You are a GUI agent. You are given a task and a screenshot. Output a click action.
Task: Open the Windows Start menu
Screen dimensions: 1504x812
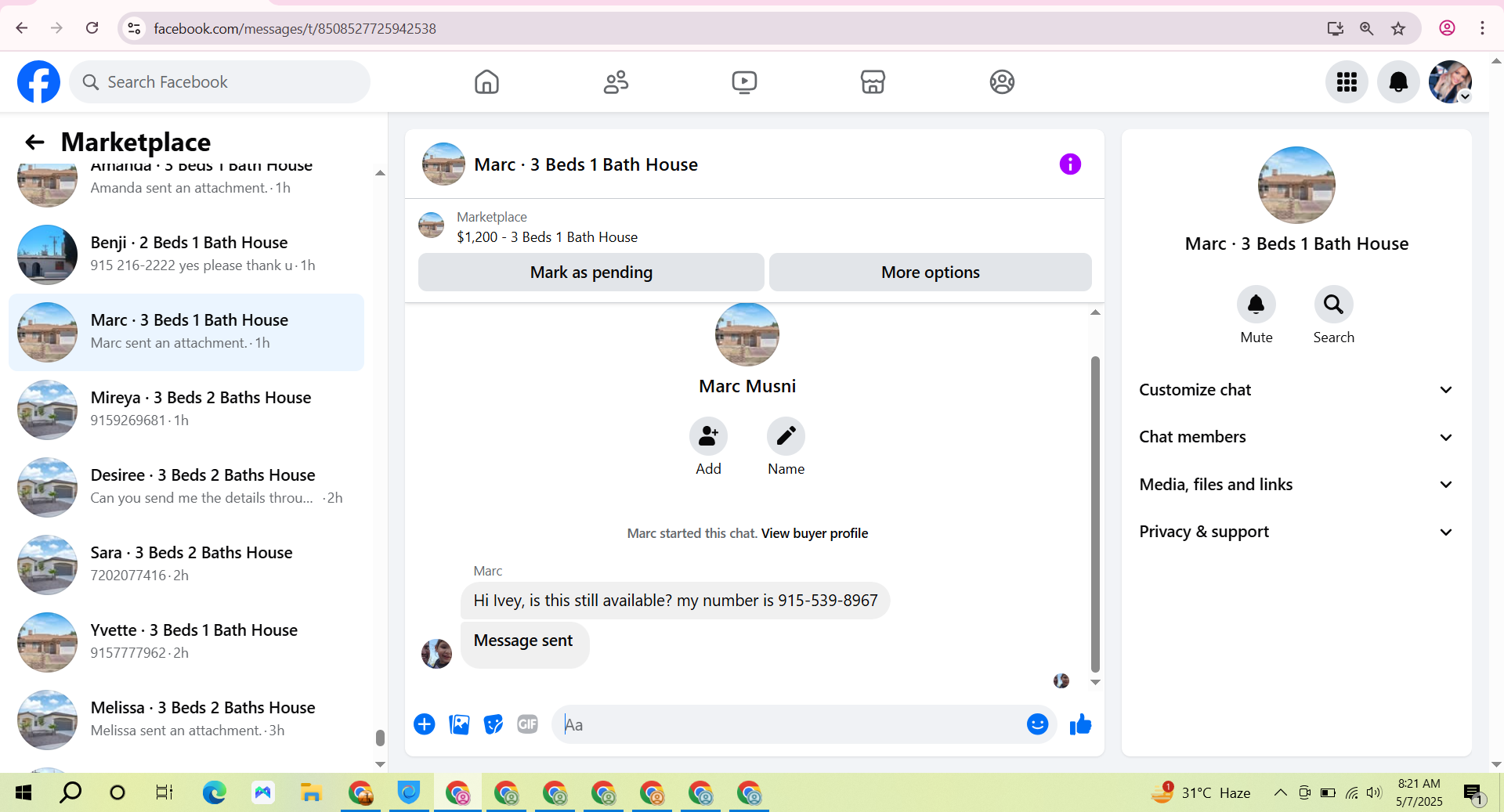23,792
